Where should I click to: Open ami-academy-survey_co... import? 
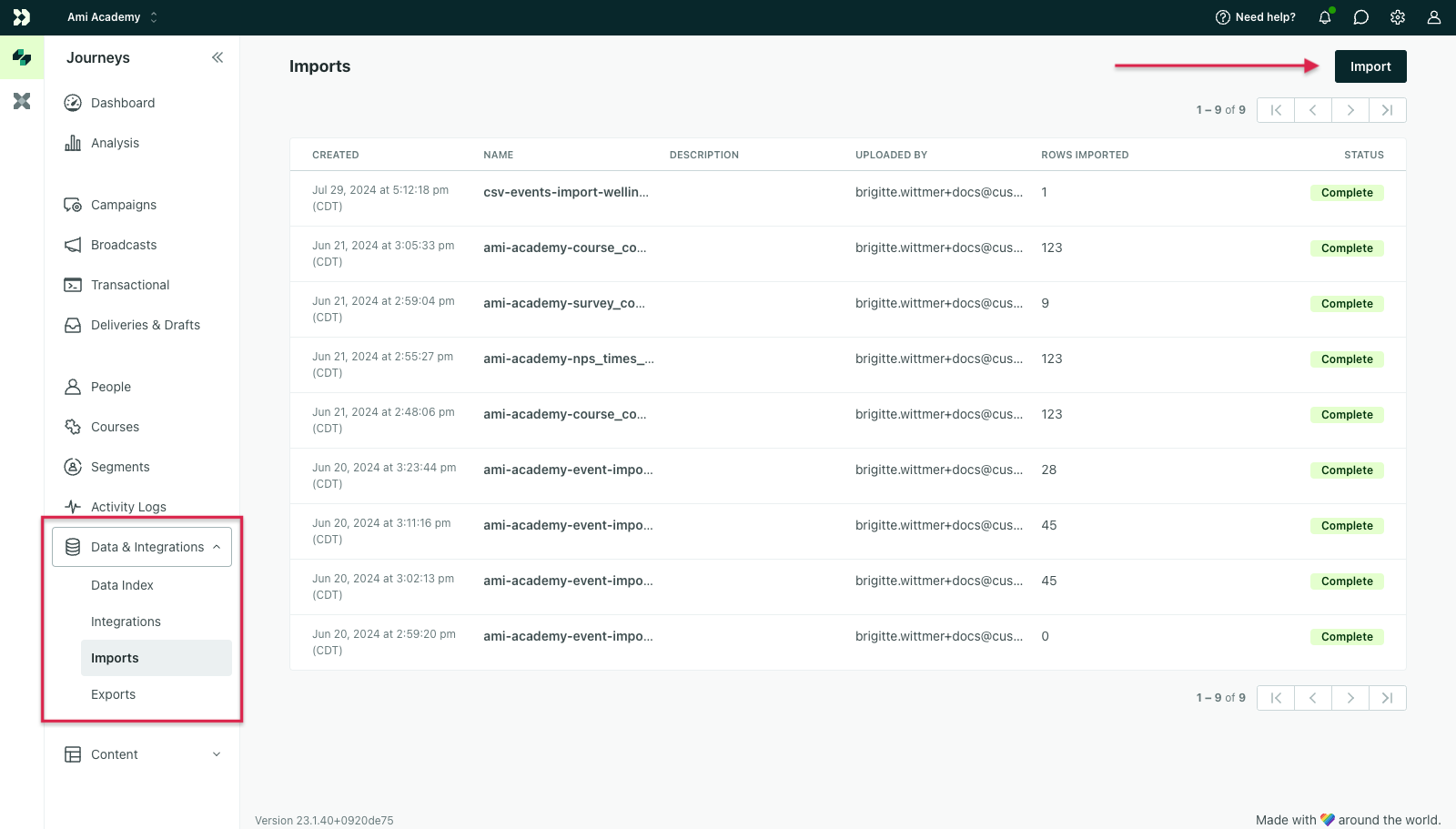tap(564, 303)
